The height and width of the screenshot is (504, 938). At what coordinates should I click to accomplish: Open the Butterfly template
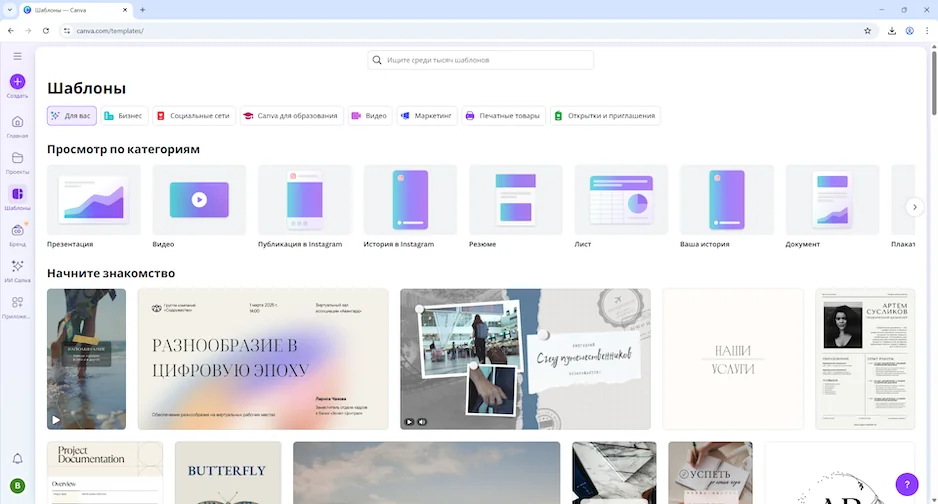pyautogui.click(x=228, y=473)
